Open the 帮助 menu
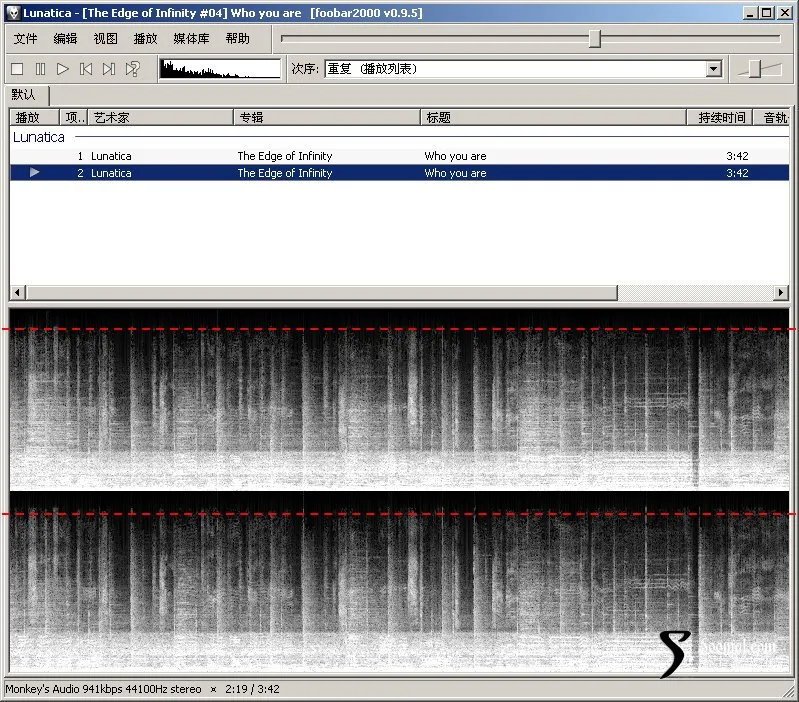 (237, 39)
